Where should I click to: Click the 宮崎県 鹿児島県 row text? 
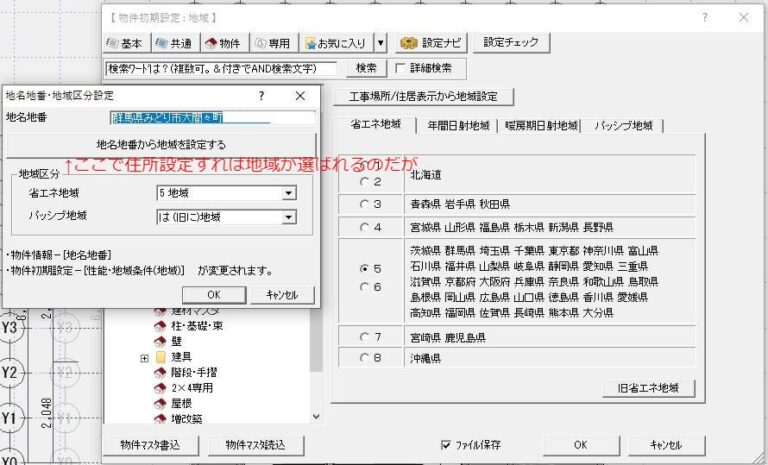point(448,337)
